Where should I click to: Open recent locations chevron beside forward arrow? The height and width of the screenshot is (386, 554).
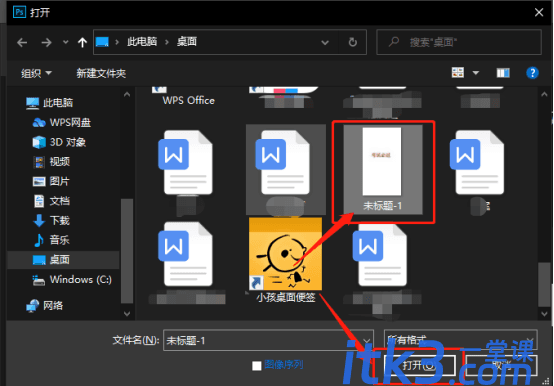[65, 42]
